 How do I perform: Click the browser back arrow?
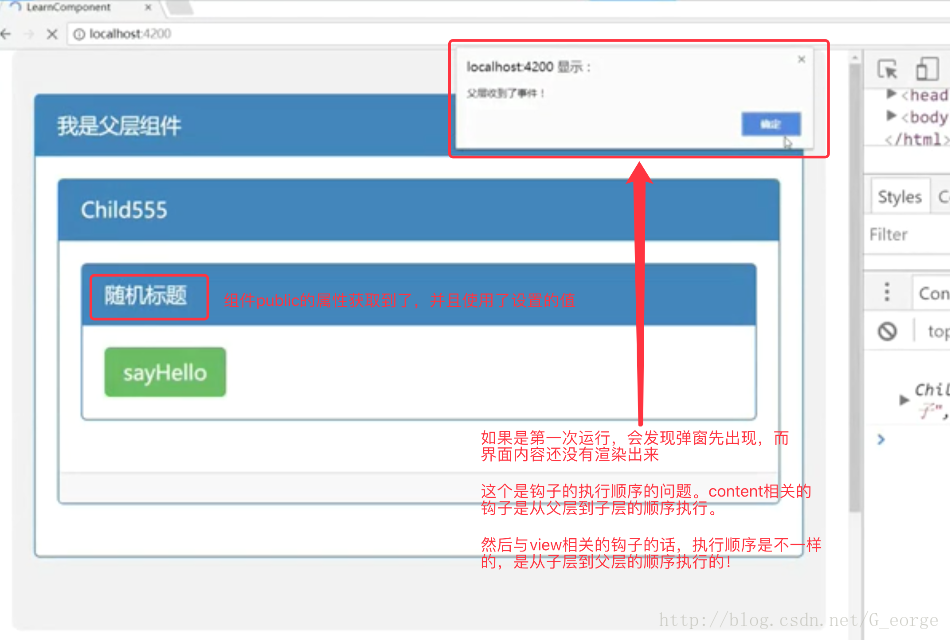point(5,34)
